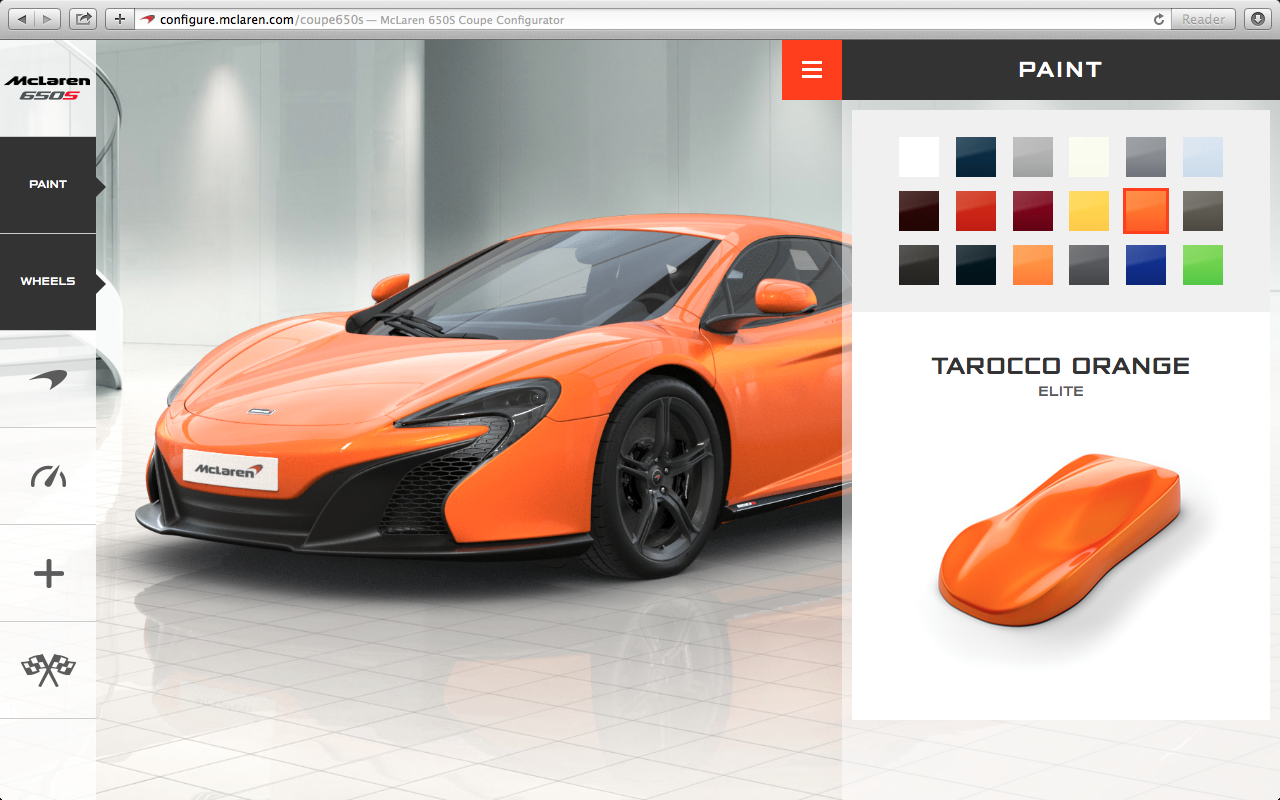Open the speedometer performance section
The image size is (1280, 800).
pyautogui.click(x=48, y=476)
